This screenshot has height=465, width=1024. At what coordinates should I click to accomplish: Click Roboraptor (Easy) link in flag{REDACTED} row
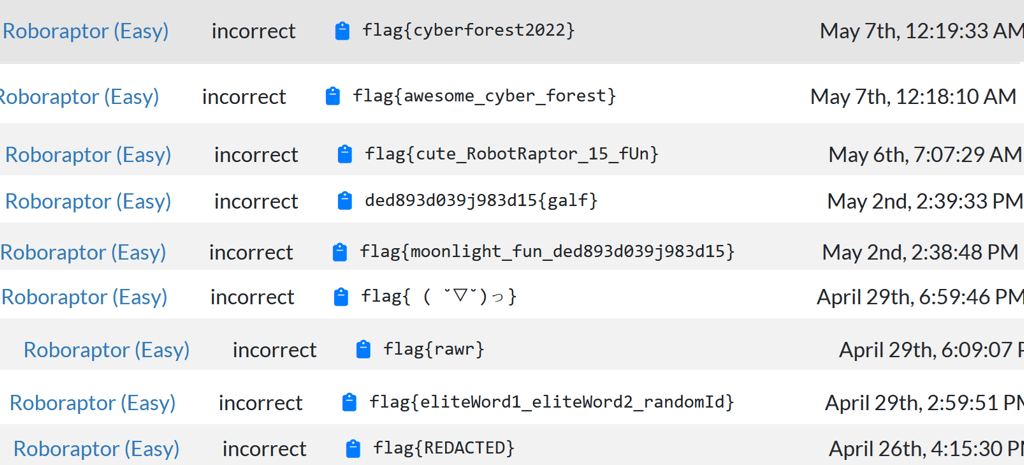(96, 449)
